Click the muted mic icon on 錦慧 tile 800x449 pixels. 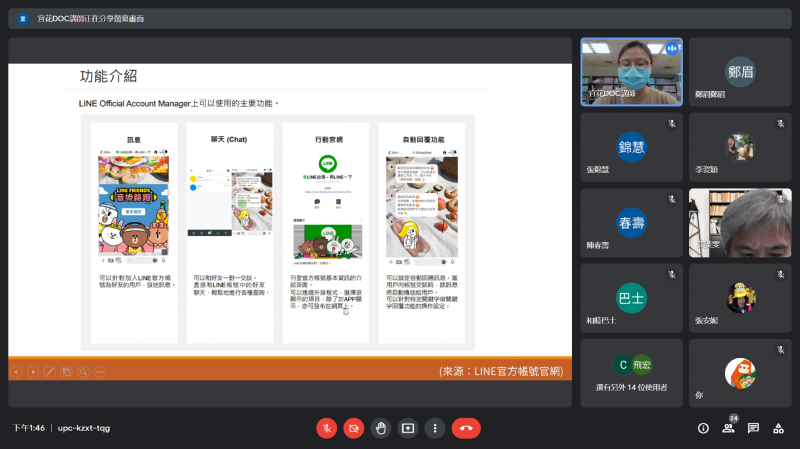coord(672,123)
